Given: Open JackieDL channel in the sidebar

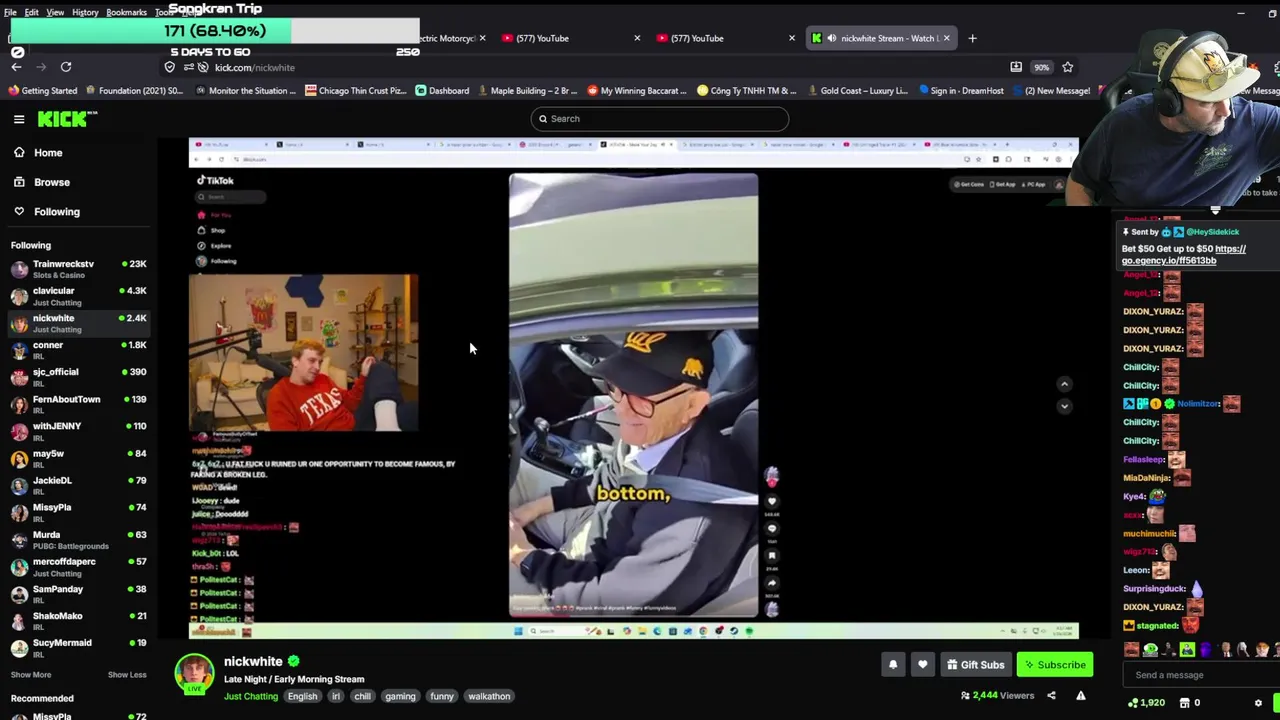Looking at the screenshot, I should pos(78,485).
